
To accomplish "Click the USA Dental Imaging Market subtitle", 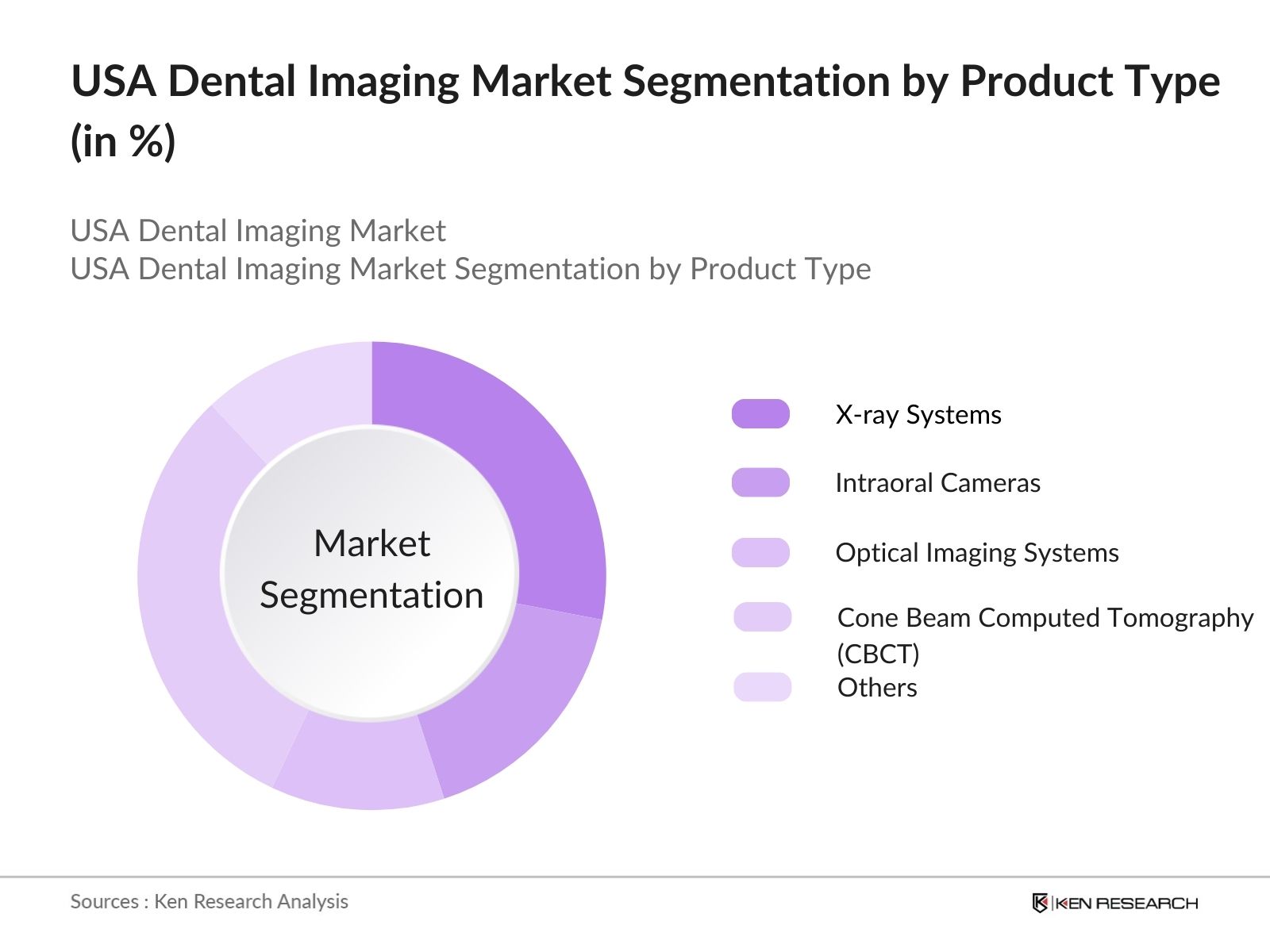I will tap(258, 230).
